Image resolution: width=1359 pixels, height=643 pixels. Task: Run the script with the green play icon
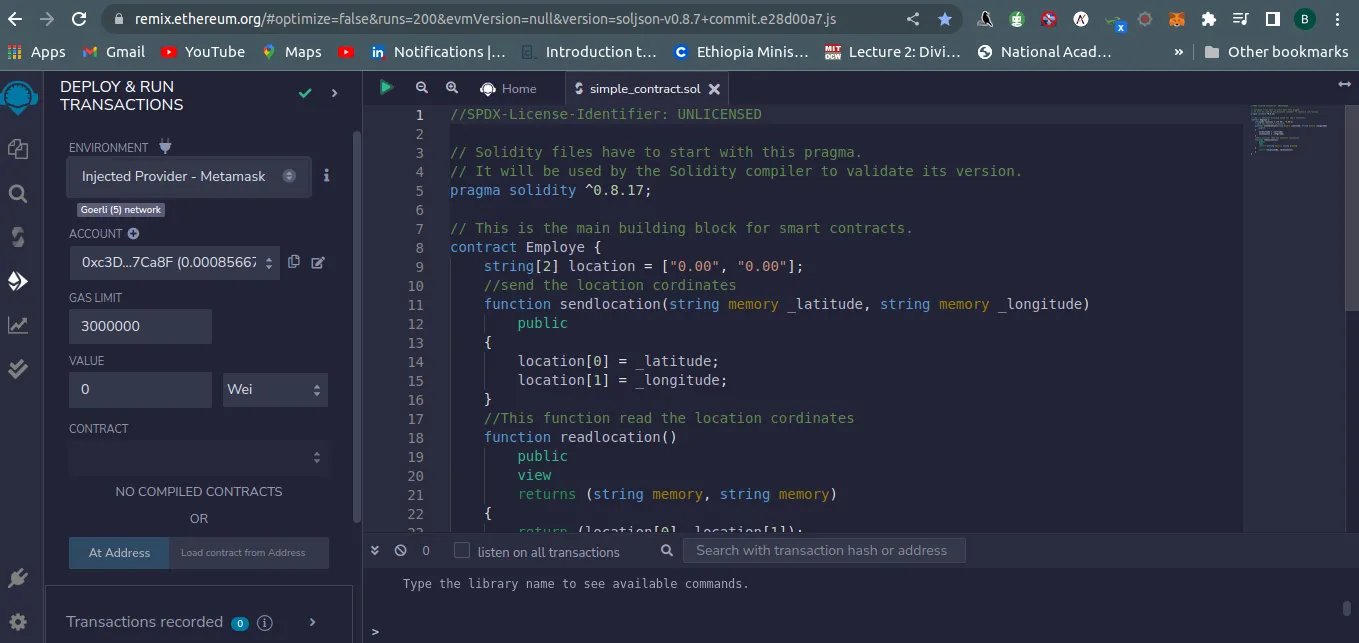click(386, 87)
